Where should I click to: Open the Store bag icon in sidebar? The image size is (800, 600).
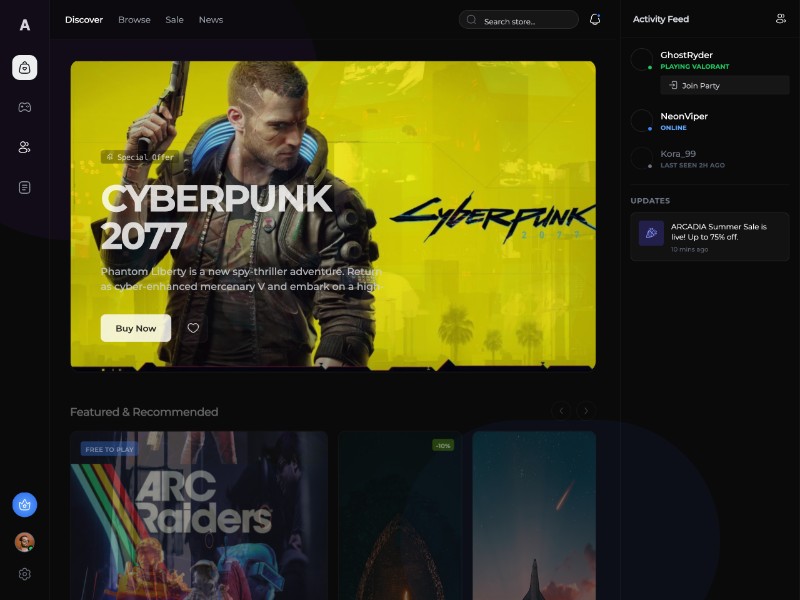coord(25,67)
